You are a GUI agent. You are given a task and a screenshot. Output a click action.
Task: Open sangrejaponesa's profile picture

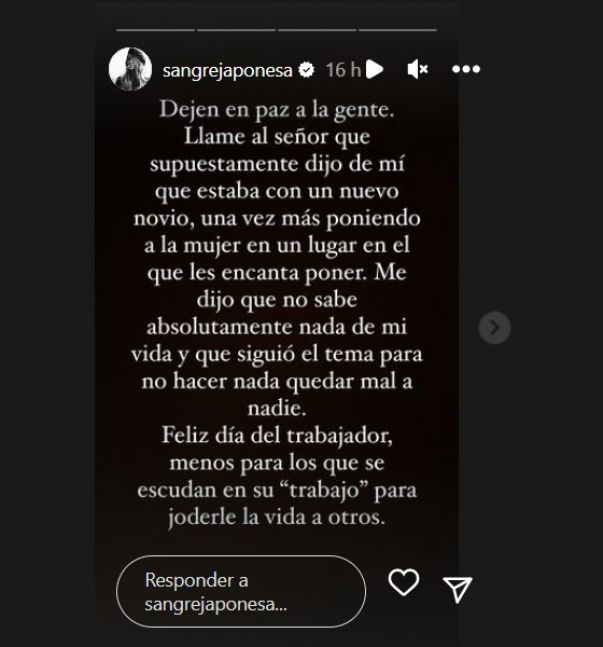pyautogui.click(x=130, y=69)
